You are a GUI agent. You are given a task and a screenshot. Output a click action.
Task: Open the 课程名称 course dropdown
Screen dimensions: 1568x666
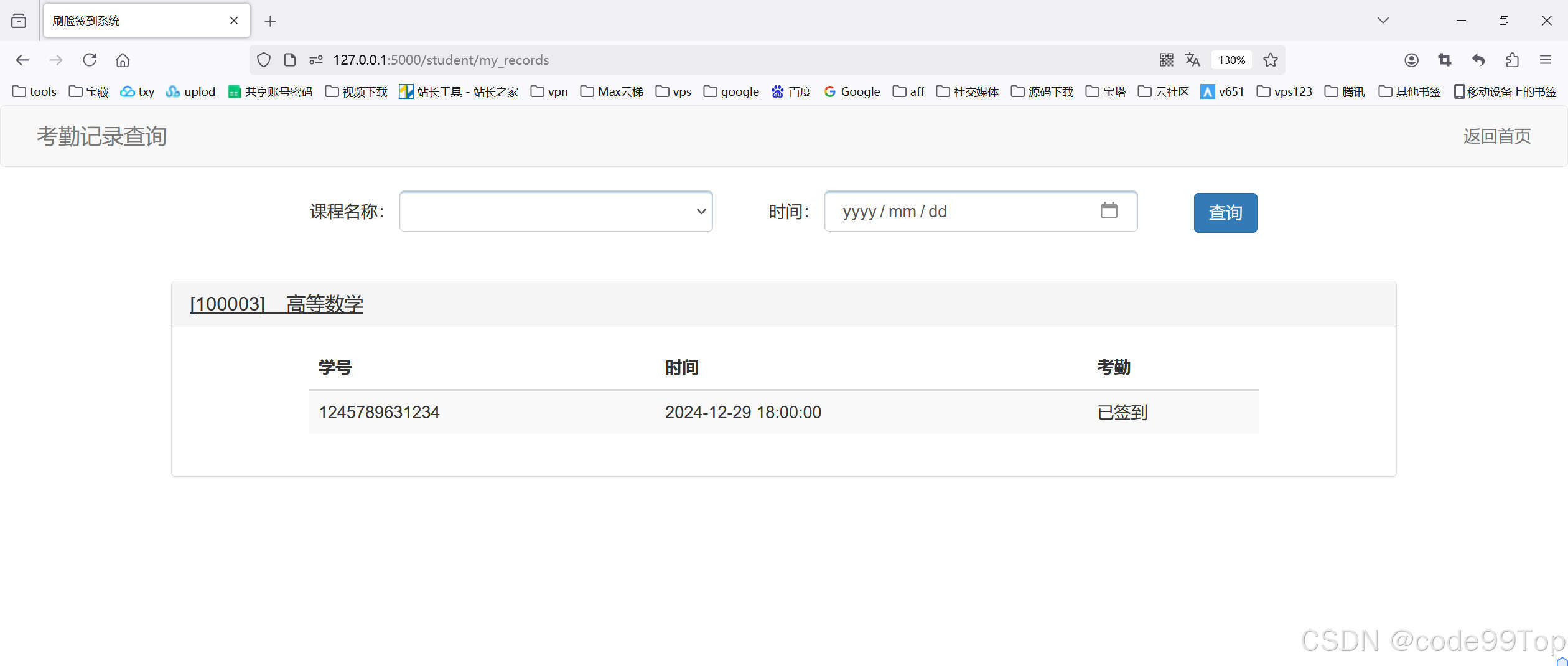[x=556, y=212]
